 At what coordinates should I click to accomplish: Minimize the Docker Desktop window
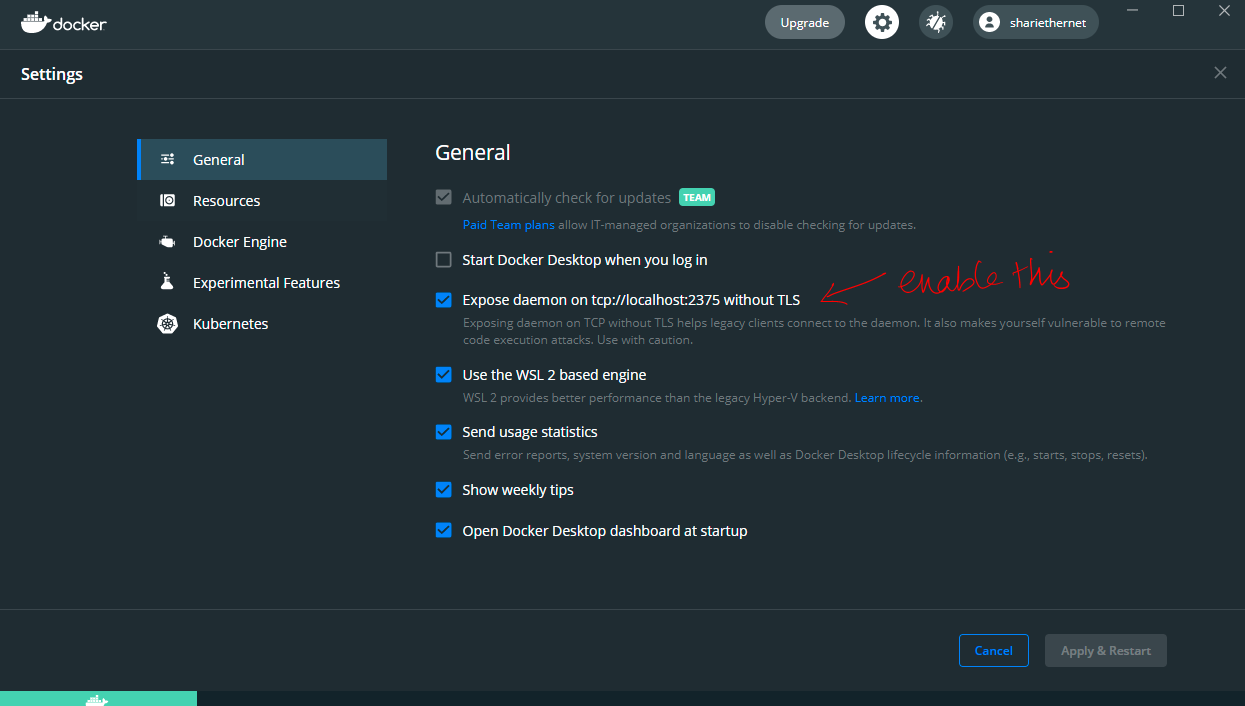tap(1132, 10)
